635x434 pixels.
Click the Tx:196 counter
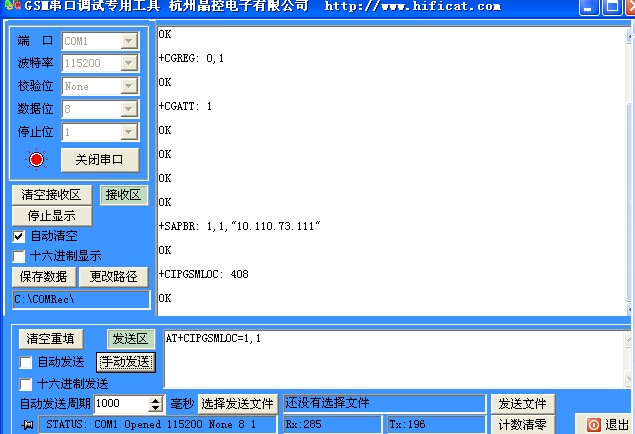[436, 424]
